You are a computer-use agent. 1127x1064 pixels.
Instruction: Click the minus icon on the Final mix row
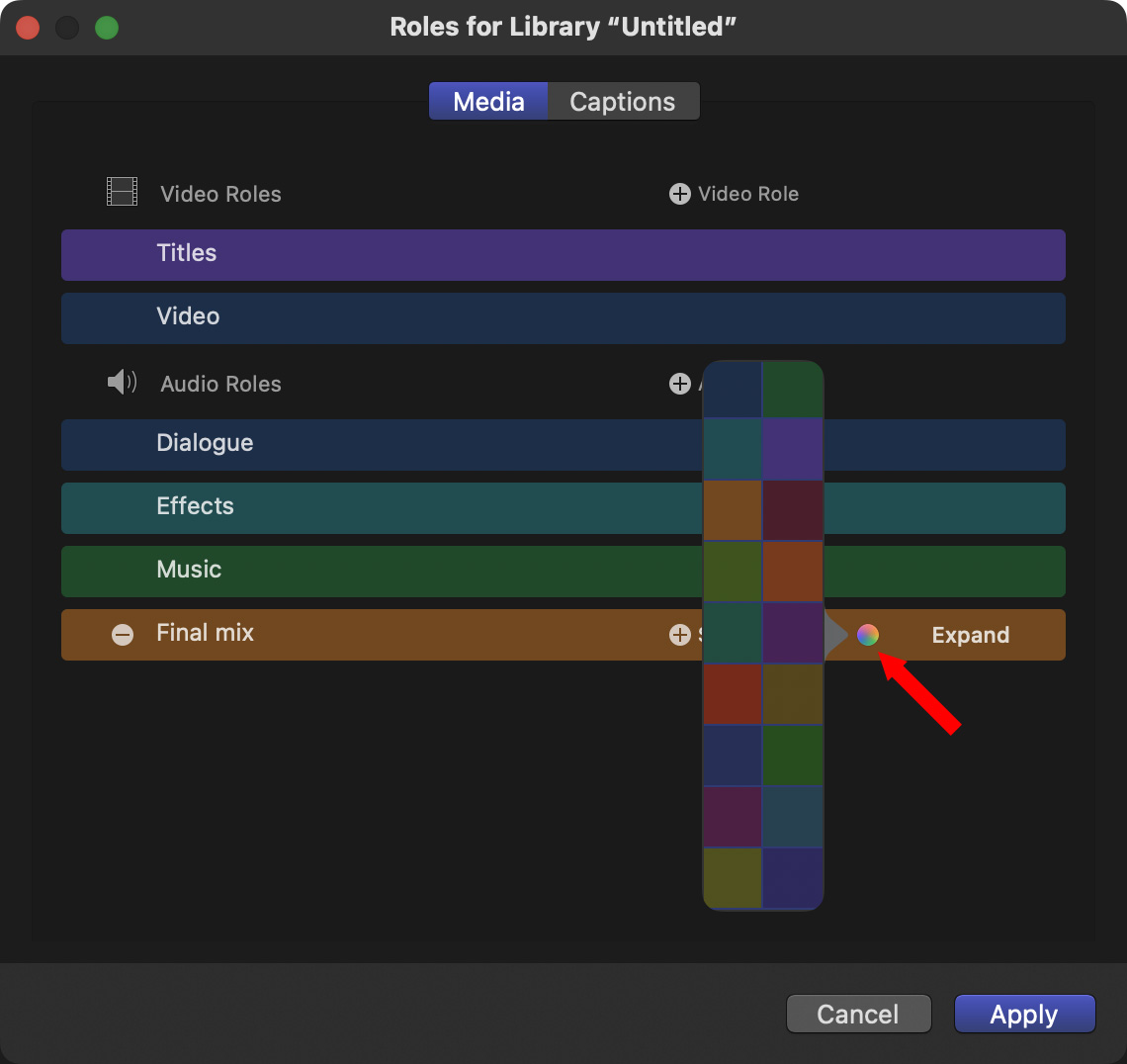point(123,635)
